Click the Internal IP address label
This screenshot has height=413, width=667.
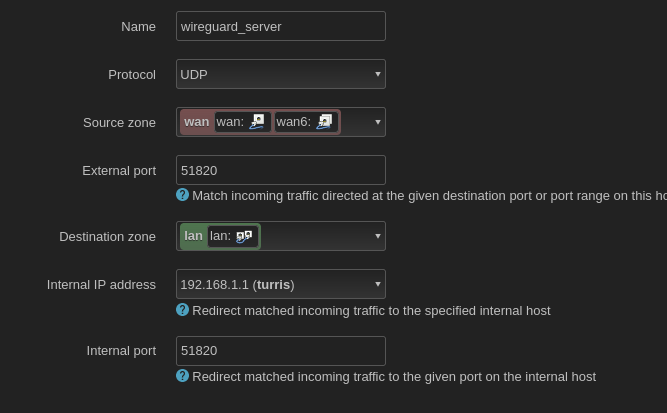coord(101,285)
